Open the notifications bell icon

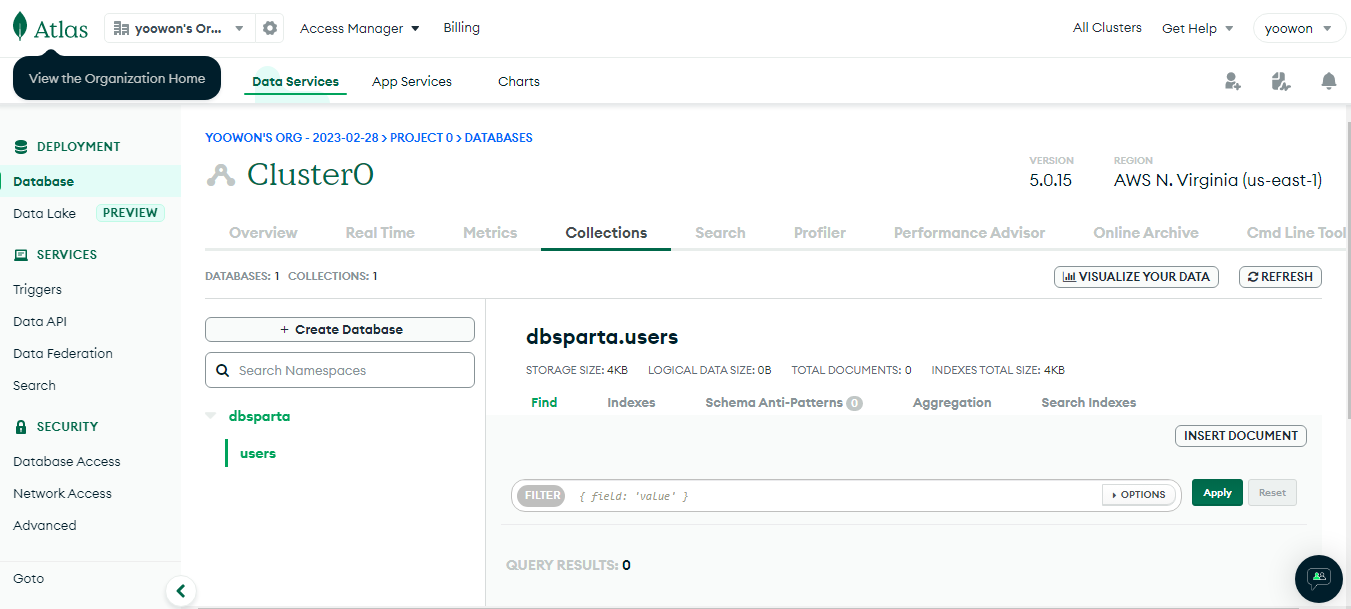pos(1328,81)
